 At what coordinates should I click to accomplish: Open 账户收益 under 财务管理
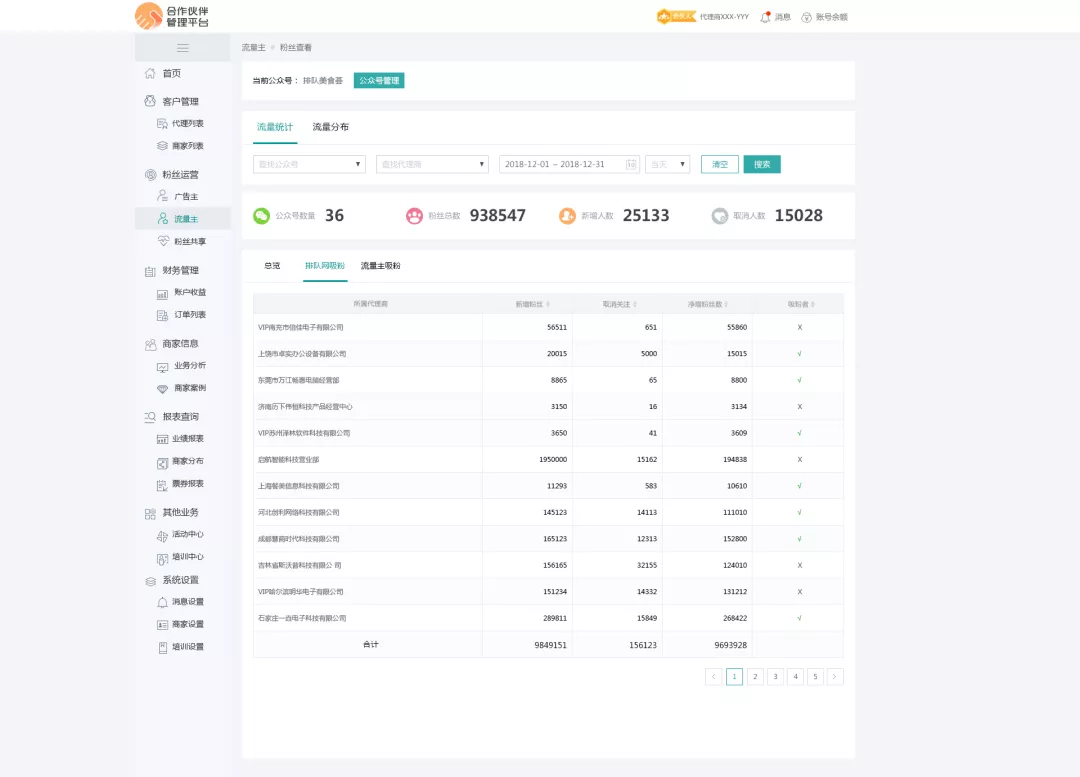click(189, 293)
